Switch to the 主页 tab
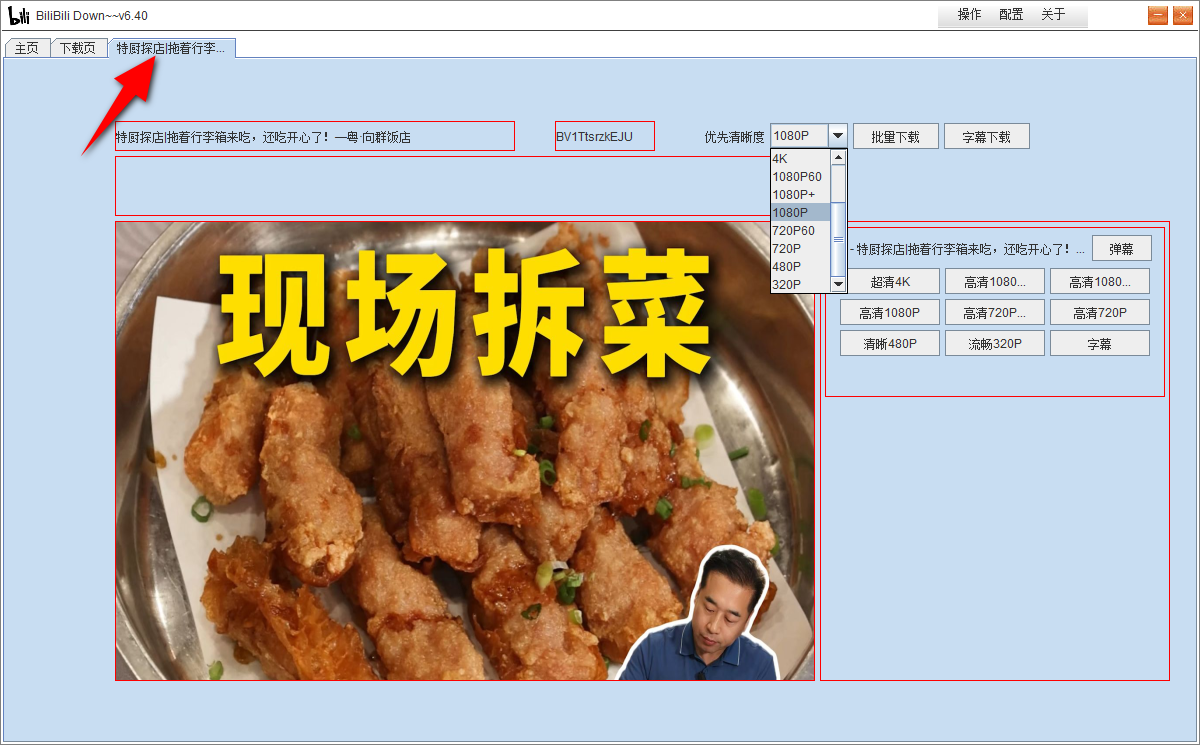 (26, 46)
